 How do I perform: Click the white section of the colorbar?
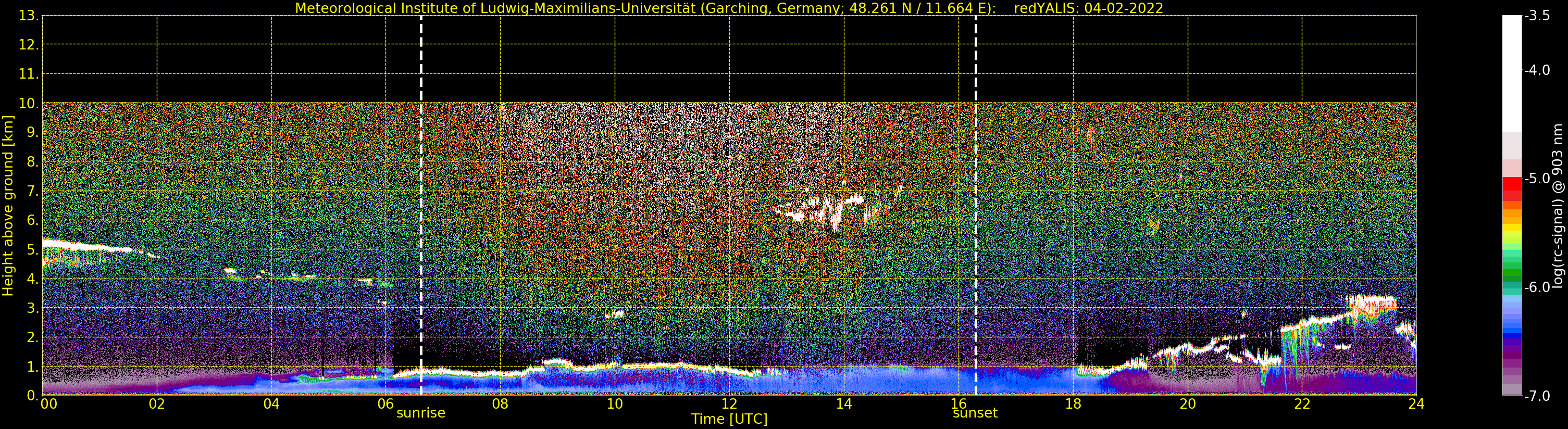(x=1512, y=73)
